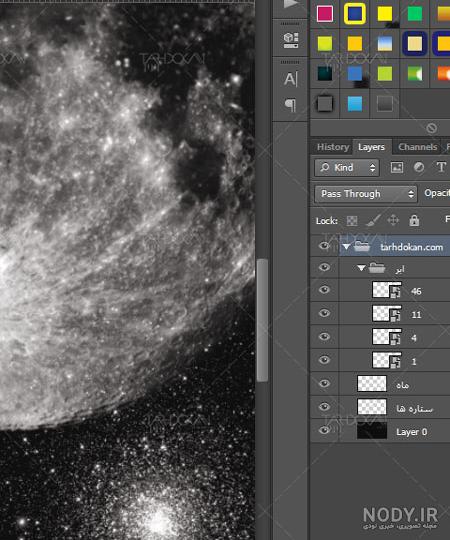The image size is (450, 540).
Task: Select the orange-yellow swatch in second row
Action: [x=355, y=44]
